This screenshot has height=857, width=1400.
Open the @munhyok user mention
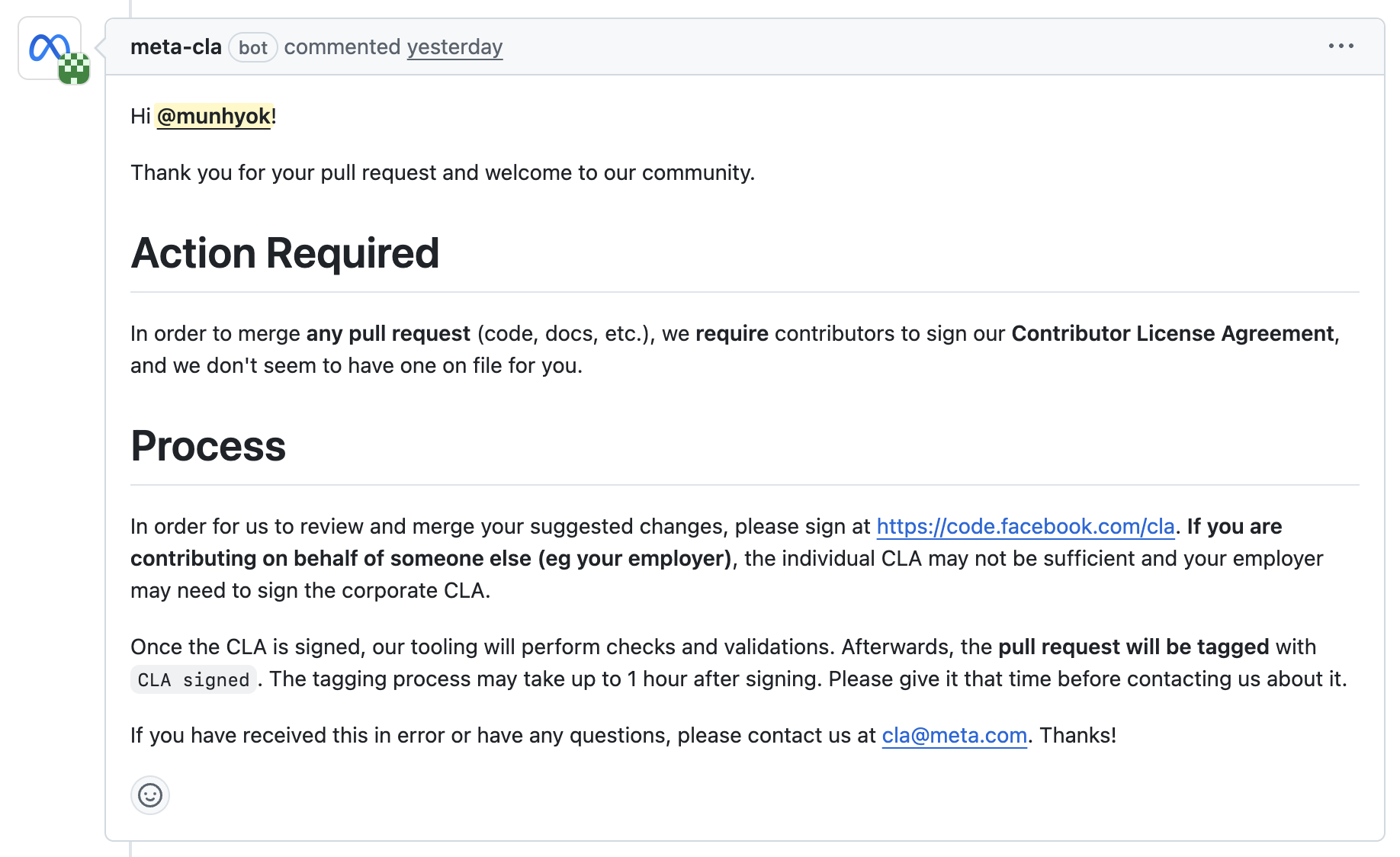[214, 116]
